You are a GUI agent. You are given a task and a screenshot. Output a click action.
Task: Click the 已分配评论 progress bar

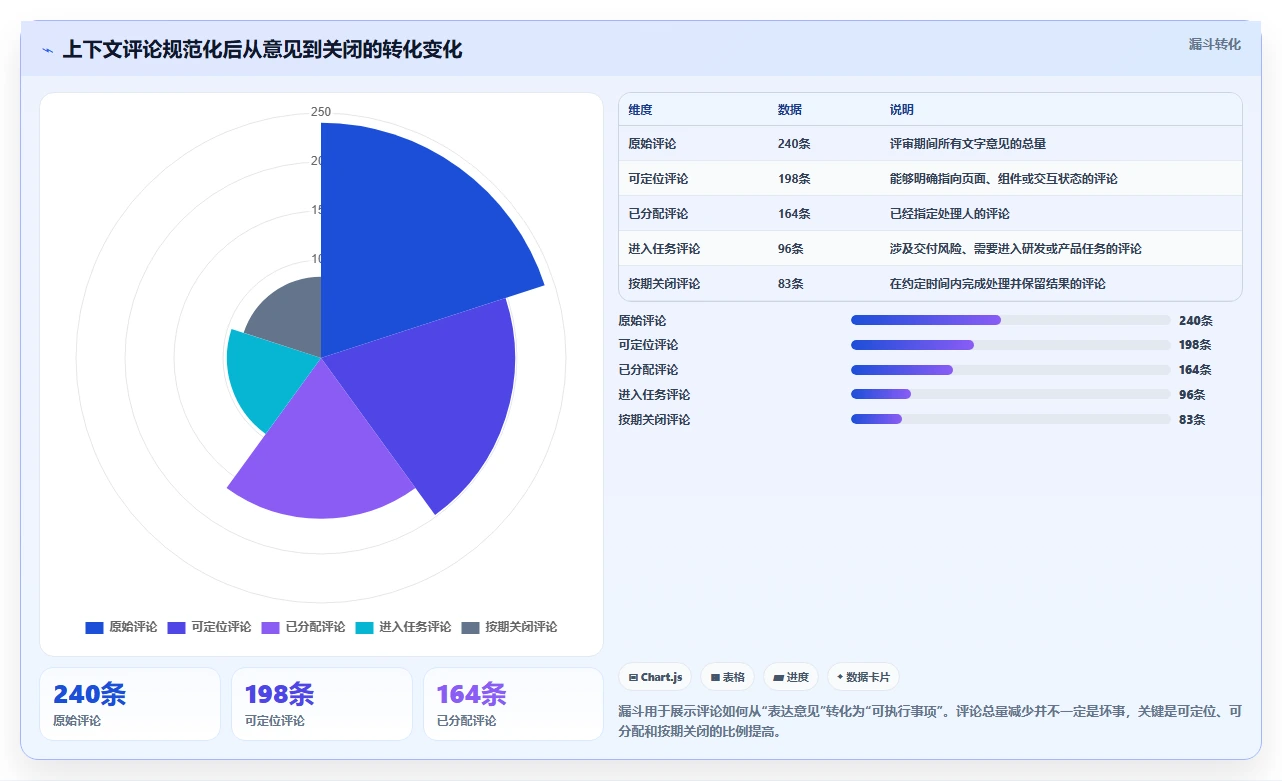(x=1010, y=370)
